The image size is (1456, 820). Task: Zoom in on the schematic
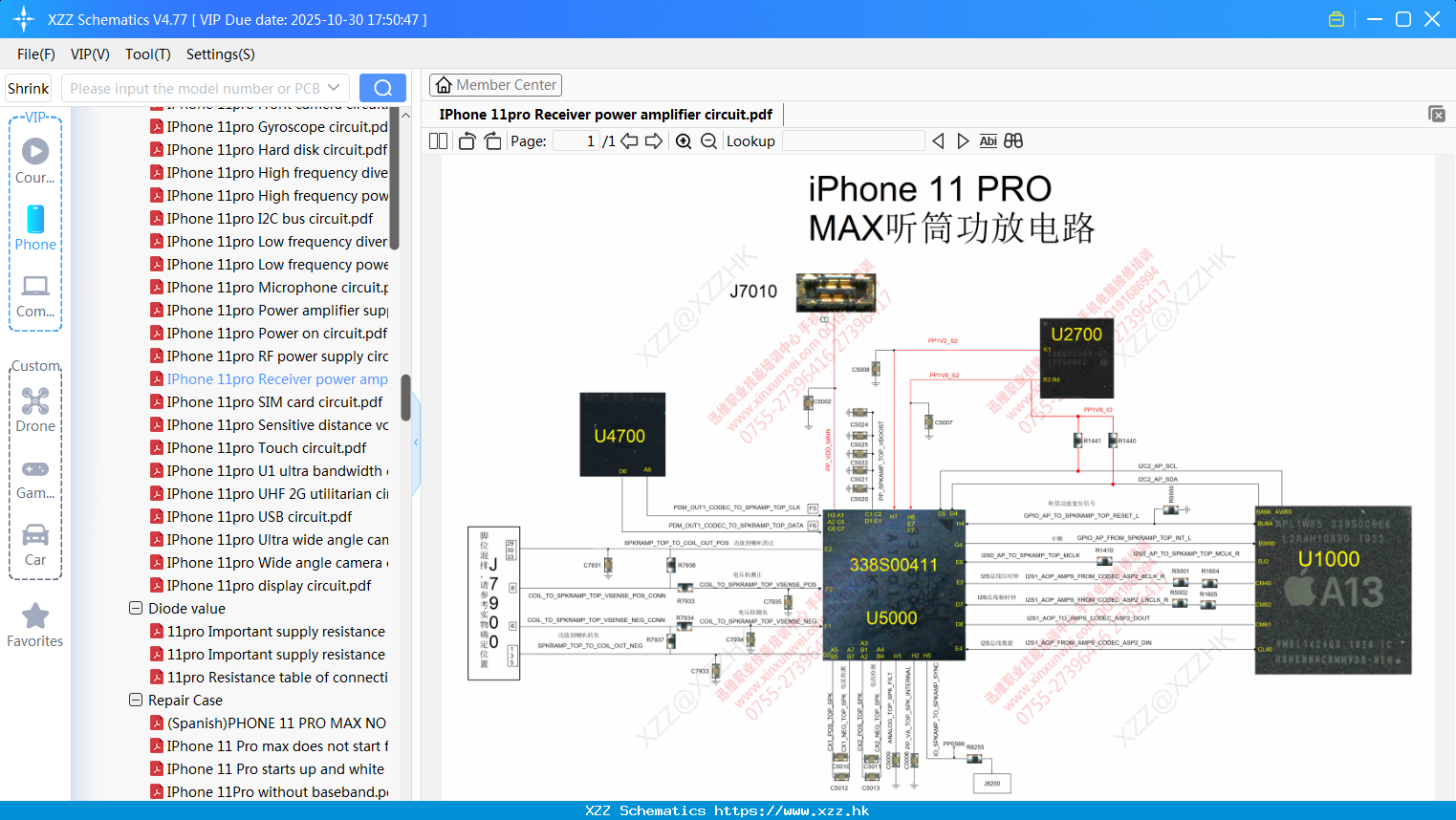click(684, 141)
